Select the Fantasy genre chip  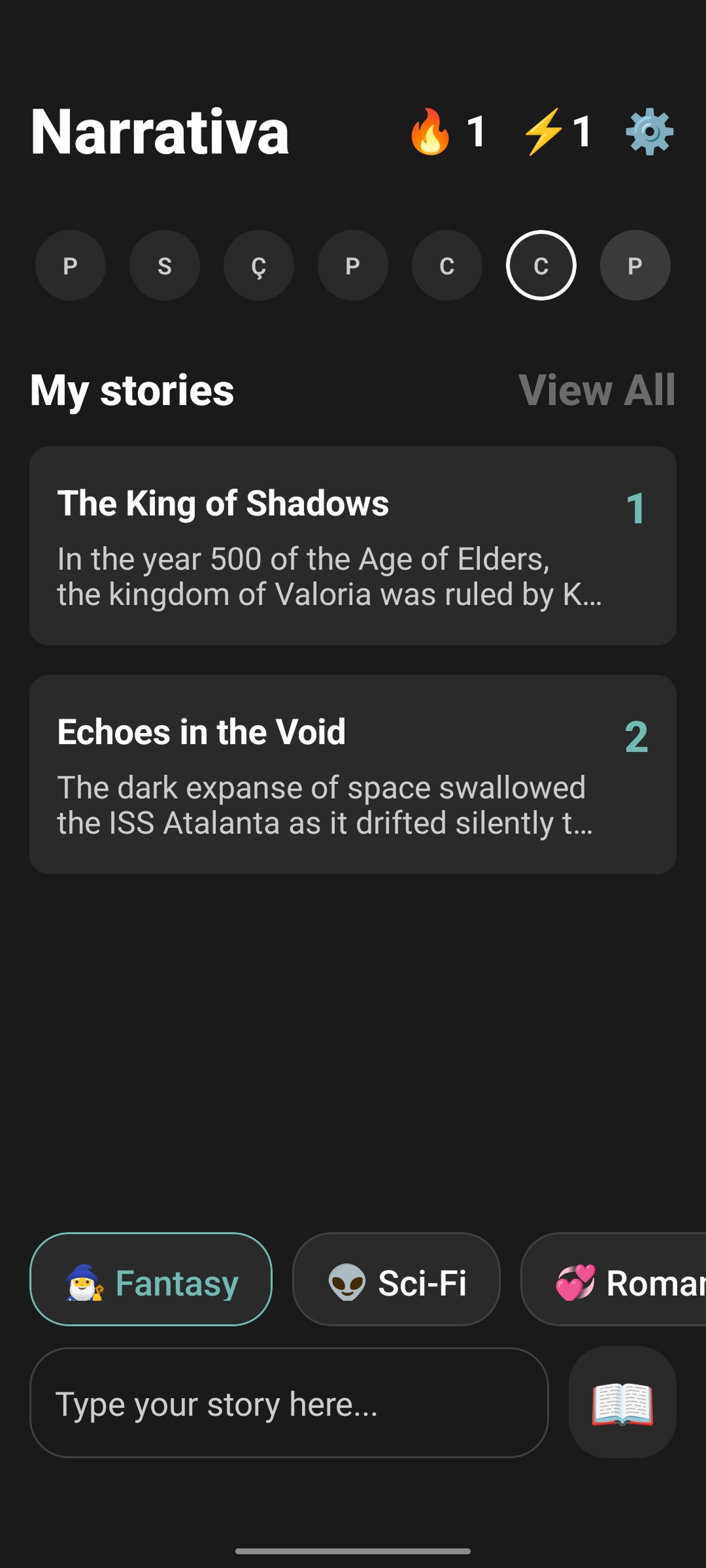(x=151, y=1279)
